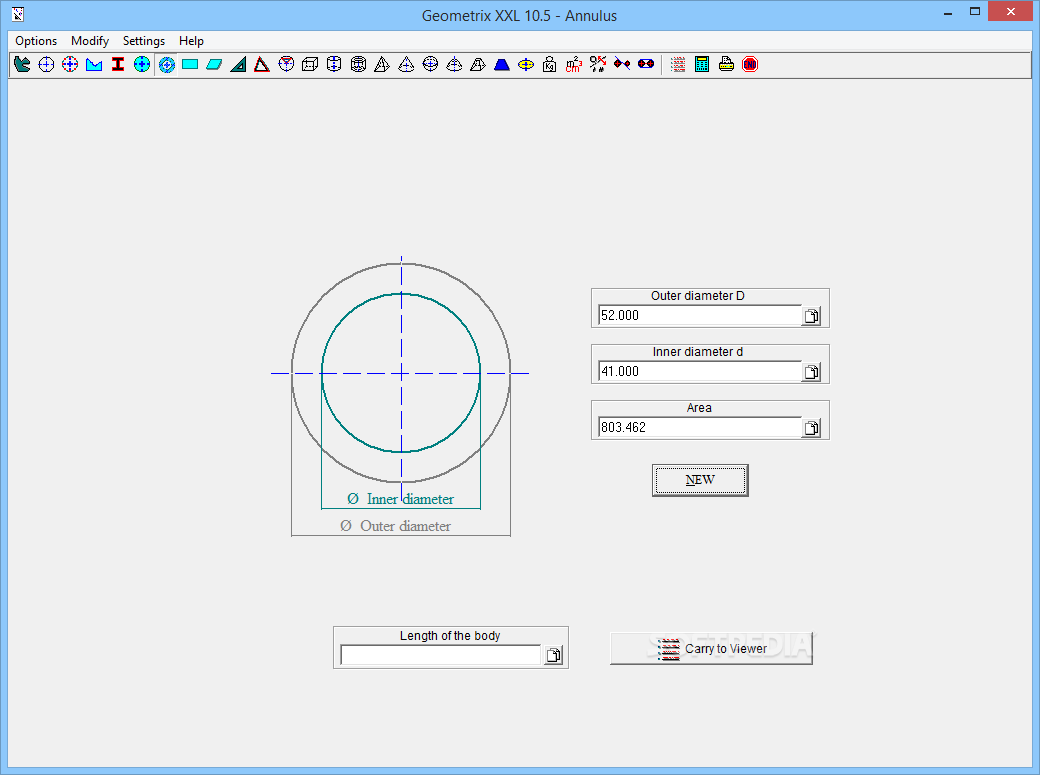The height and width of the screenshot is (775, 1040).
Task: Choose the cyan parallelogram shape
Action: pyautogui.click(x=214, y=64)
